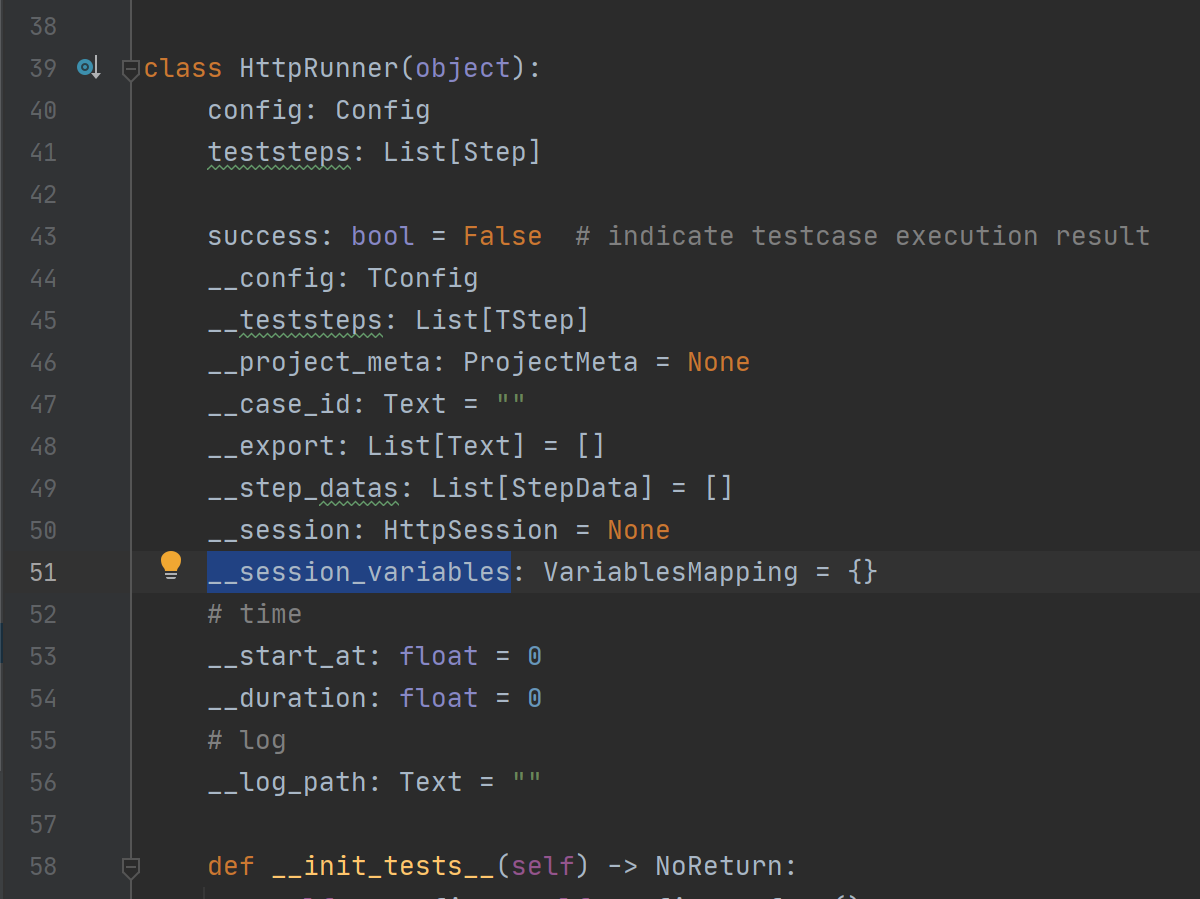1200x899 pixels.
Task: Collapse the __init_tests__ method fold marker
Action: pos(129,866)
